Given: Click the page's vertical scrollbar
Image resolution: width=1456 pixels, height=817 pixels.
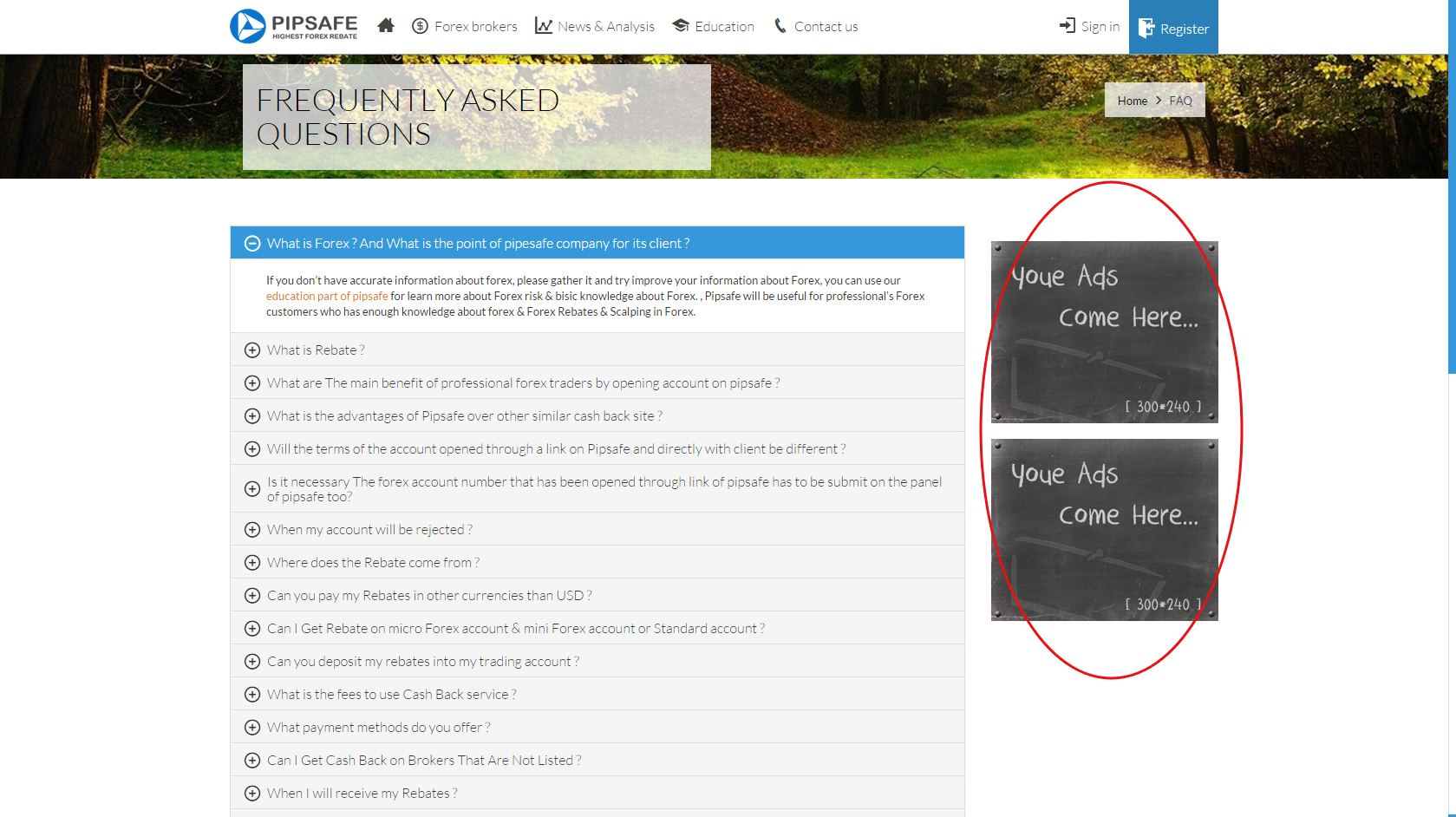Looking at the screenshot, I should (1452, 186).
